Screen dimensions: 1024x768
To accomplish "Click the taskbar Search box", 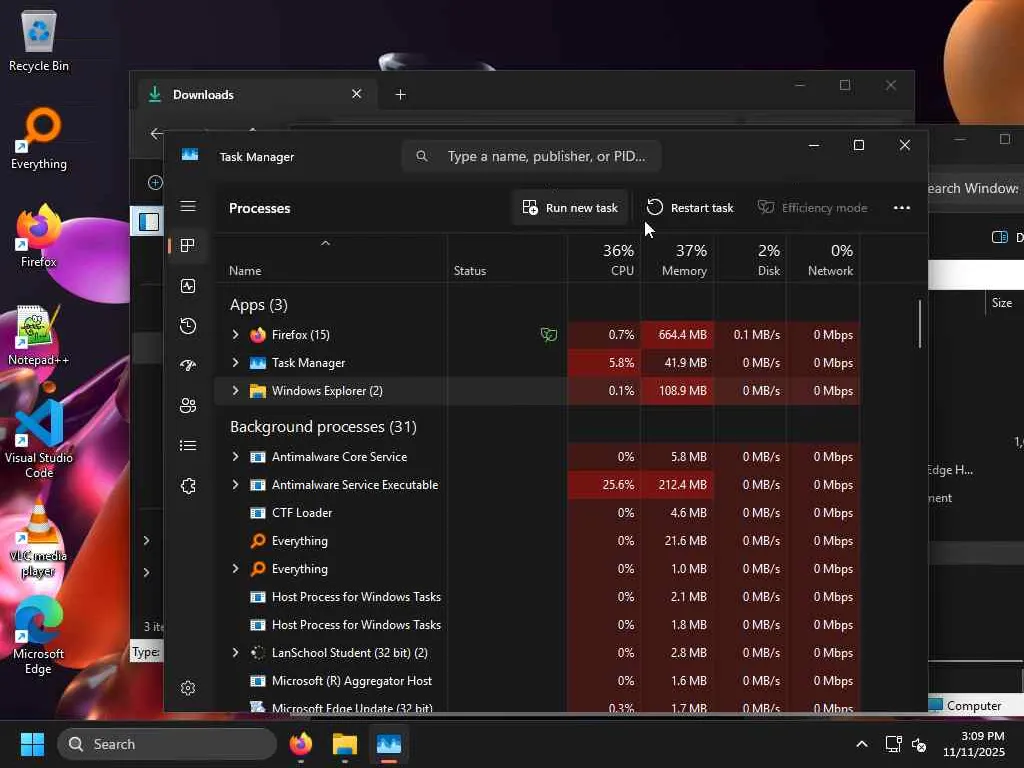I will (167, 744).
